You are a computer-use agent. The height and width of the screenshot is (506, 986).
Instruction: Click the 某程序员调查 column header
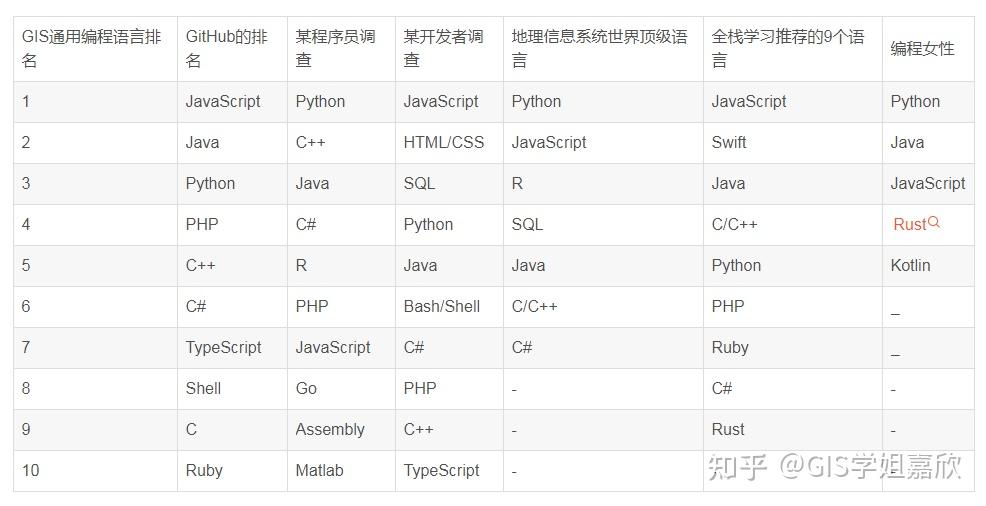click(x=341, y=49)
